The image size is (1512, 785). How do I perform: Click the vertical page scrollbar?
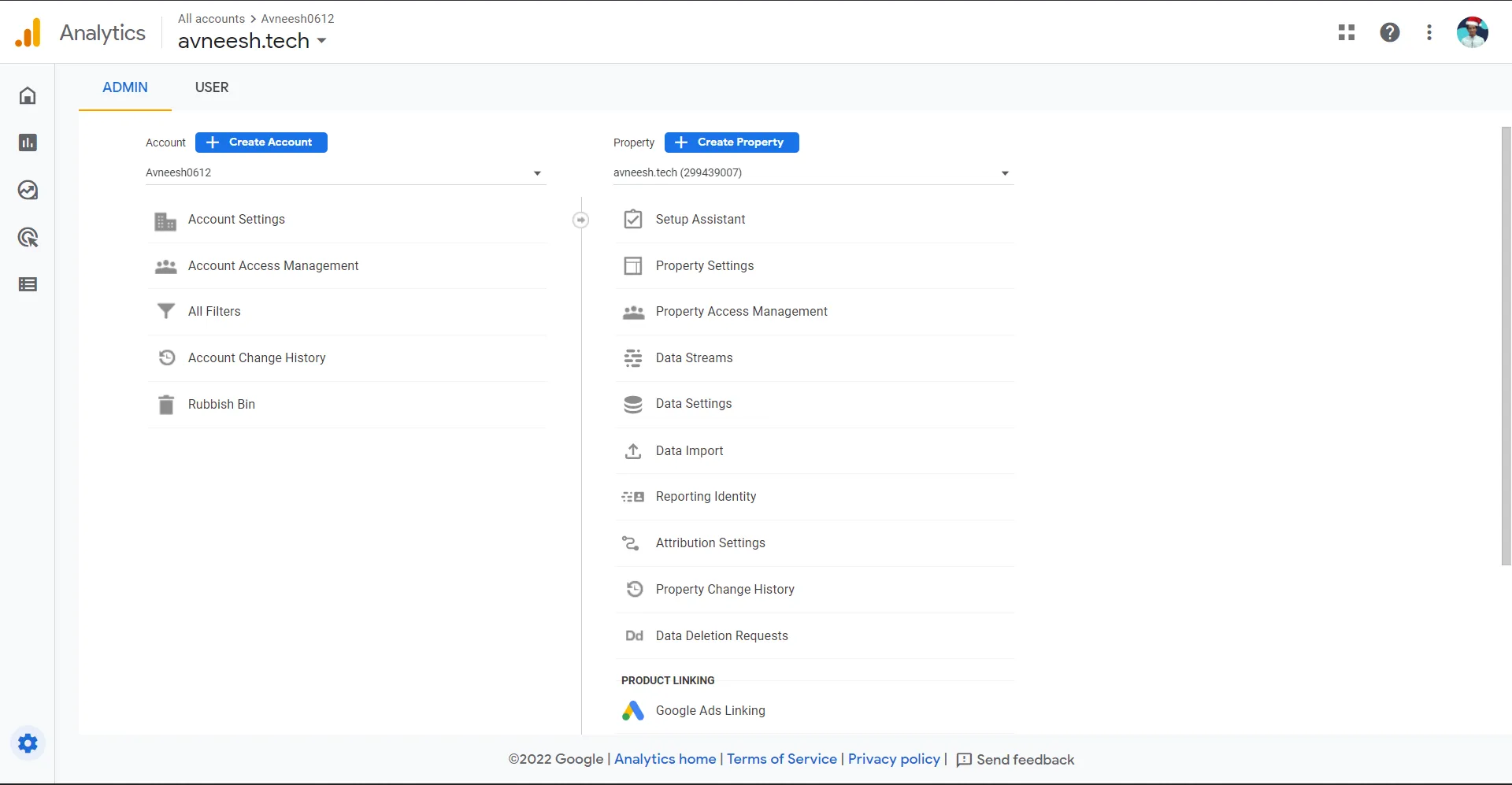(1506, 346)
